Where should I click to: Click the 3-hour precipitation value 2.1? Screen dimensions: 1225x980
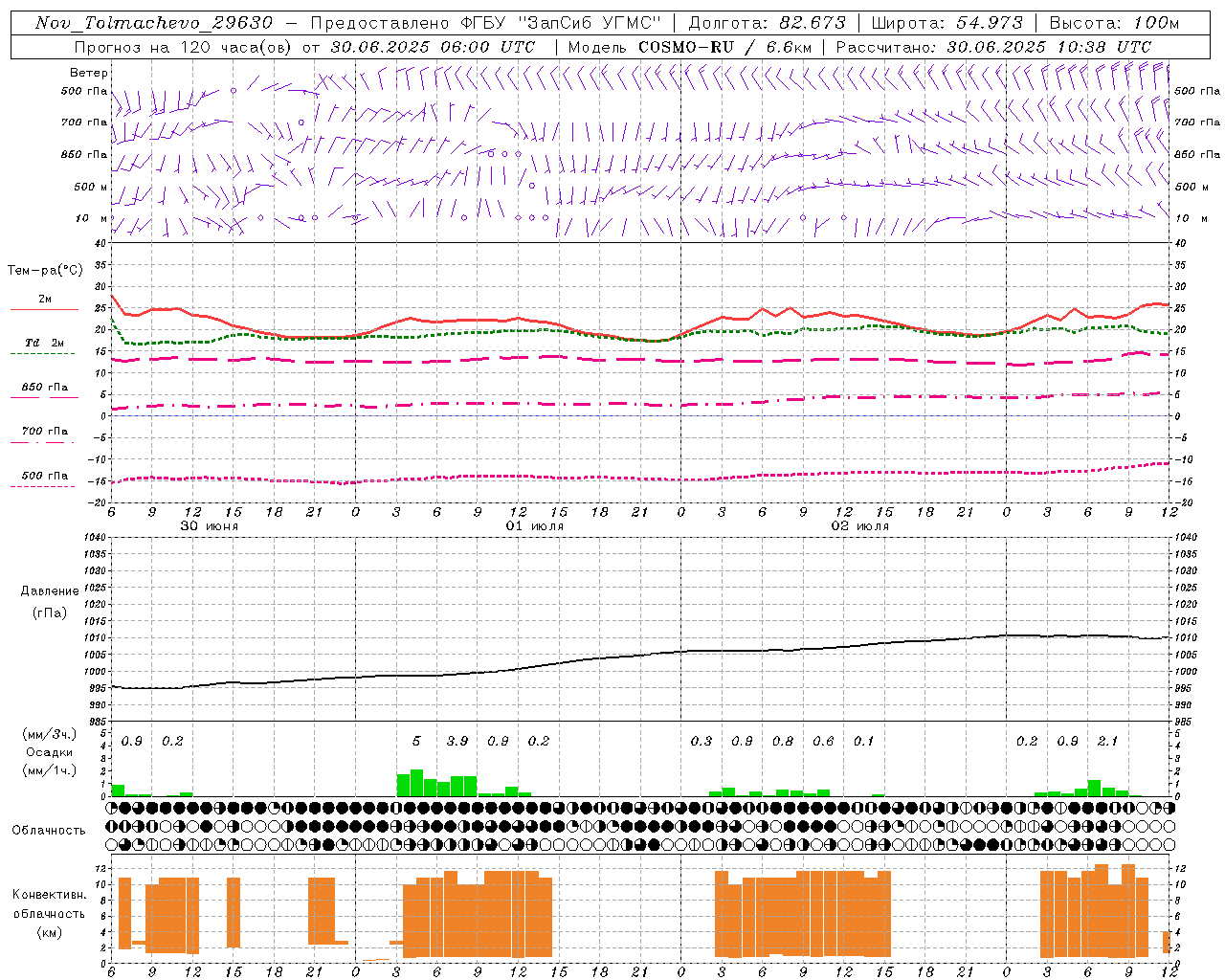click(x=1107, y=741)
